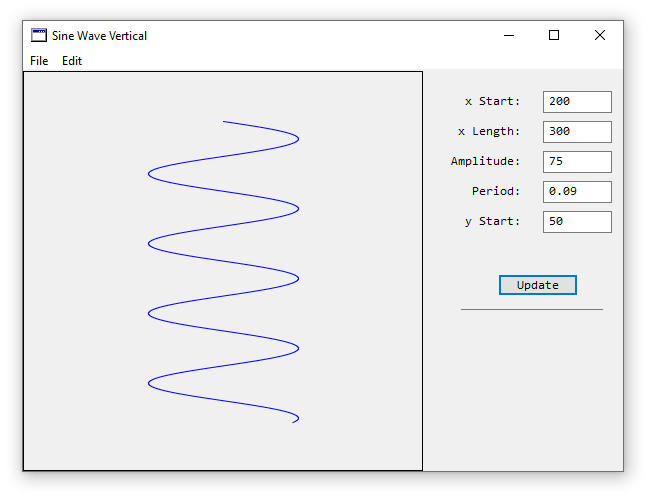
Task: Maximize the Sine Wave Vertical window
Action: (554, 35)
